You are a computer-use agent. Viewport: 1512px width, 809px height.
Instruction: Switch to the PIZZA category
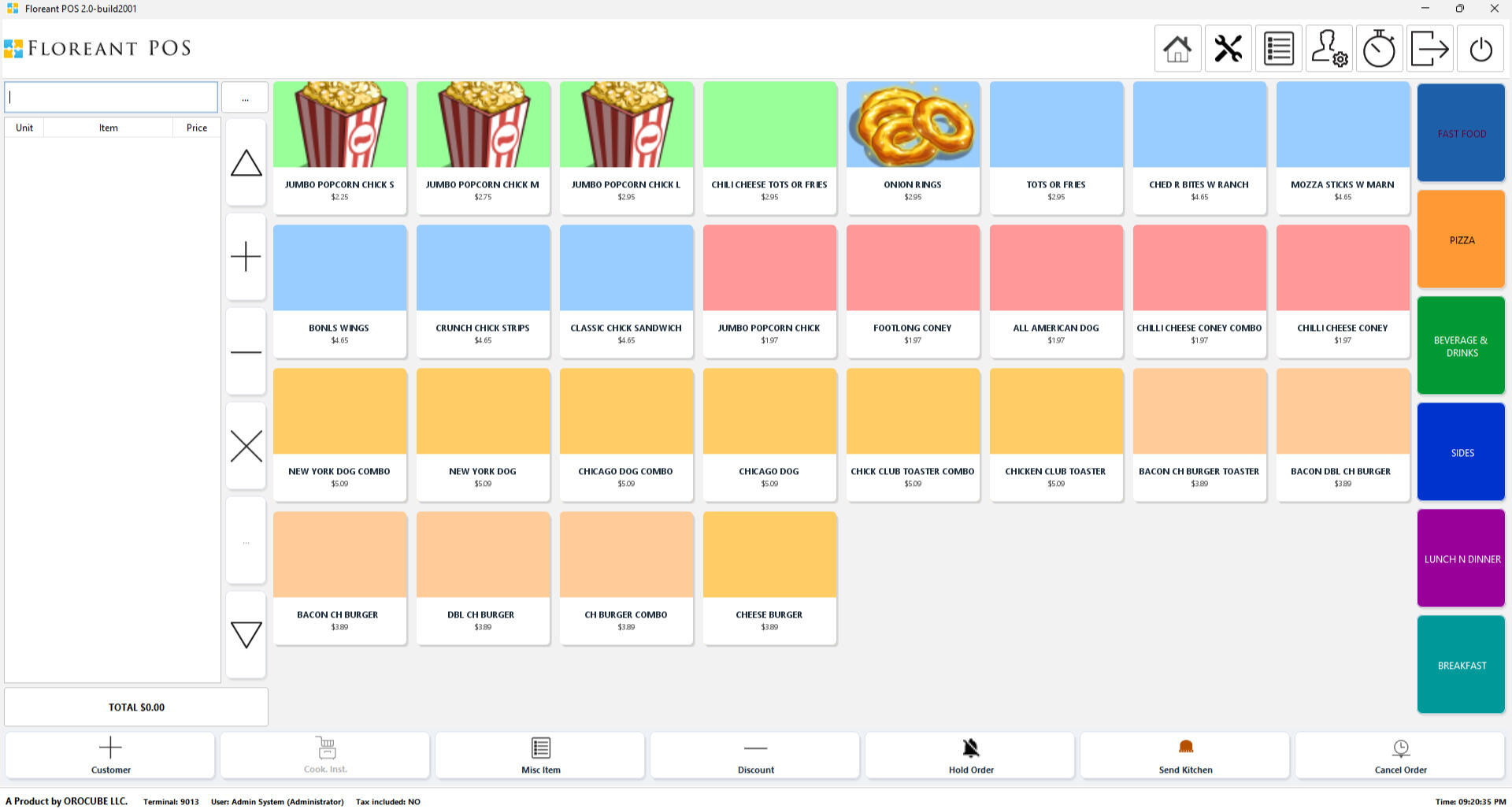point(1461,239)
